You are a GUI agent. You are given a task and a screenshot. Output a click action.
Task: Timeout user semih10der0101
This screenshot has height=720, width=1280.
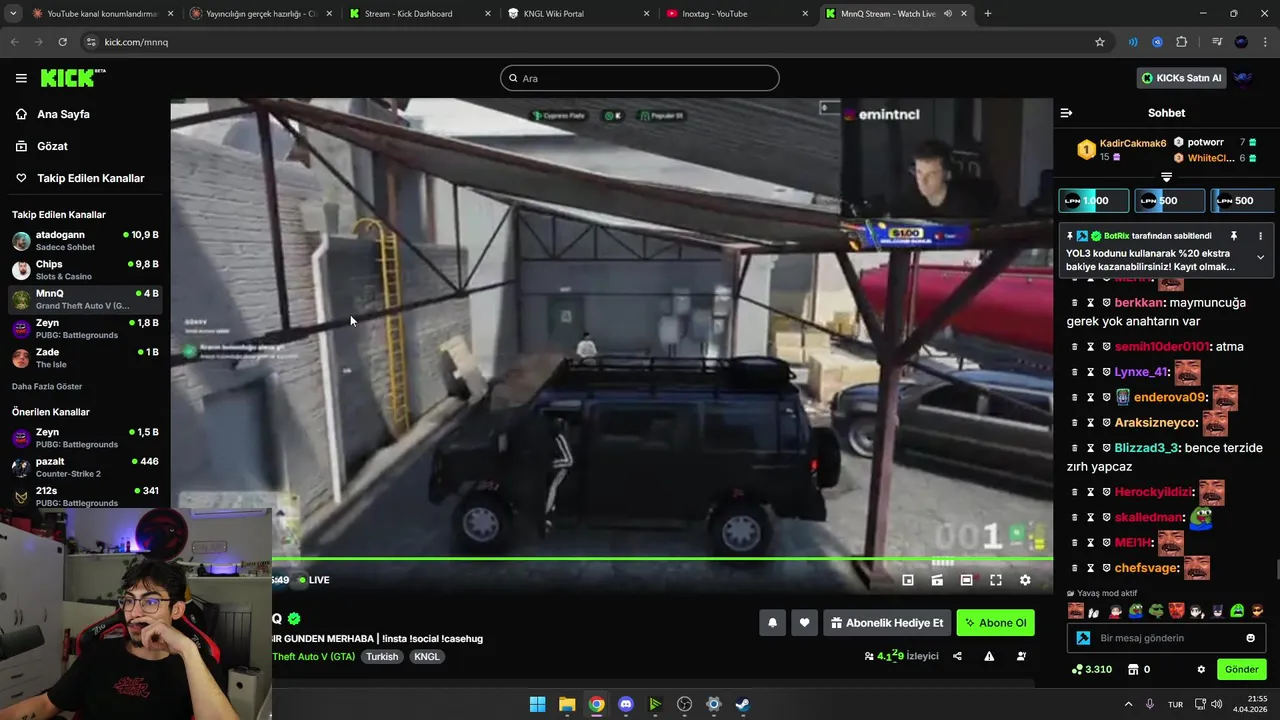point(1091,347)
